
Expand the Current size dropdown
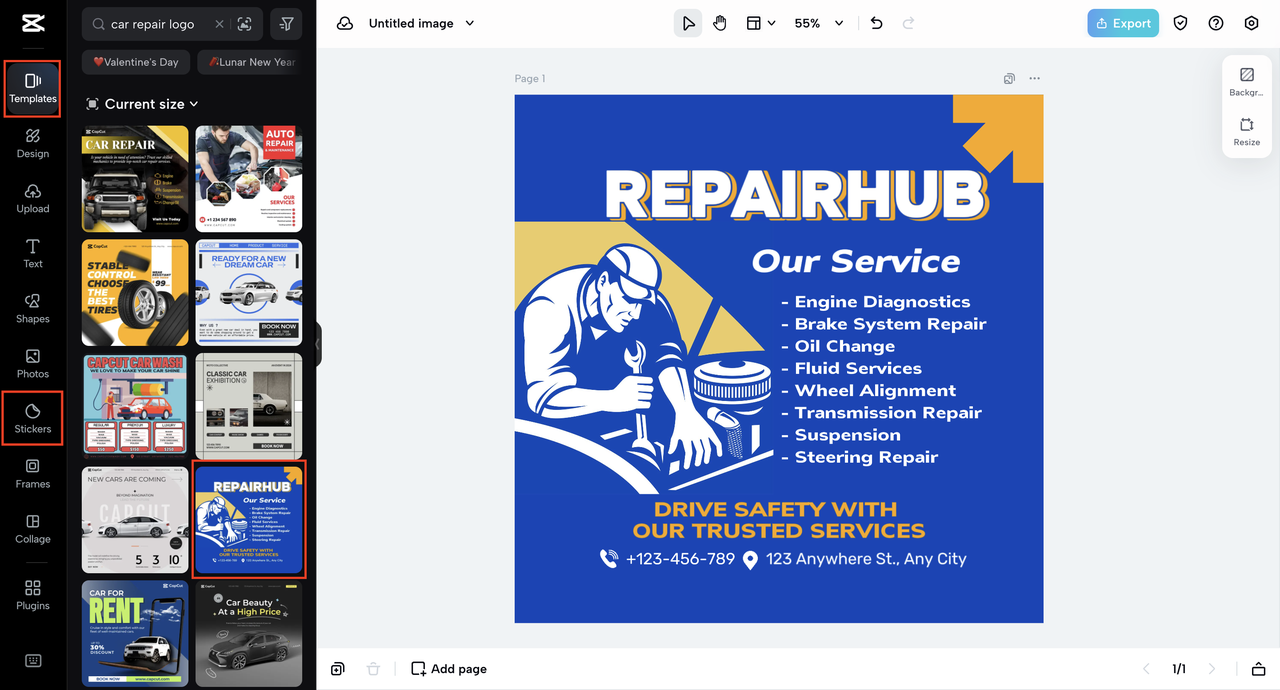[x=142, y=104]
